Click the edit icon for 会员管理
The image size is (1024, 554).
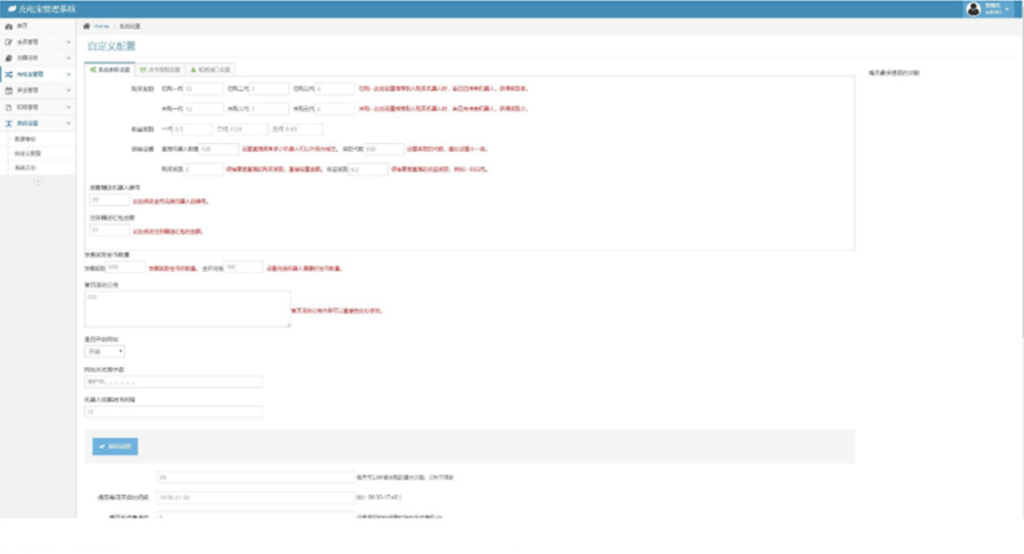tap(9, 43)
